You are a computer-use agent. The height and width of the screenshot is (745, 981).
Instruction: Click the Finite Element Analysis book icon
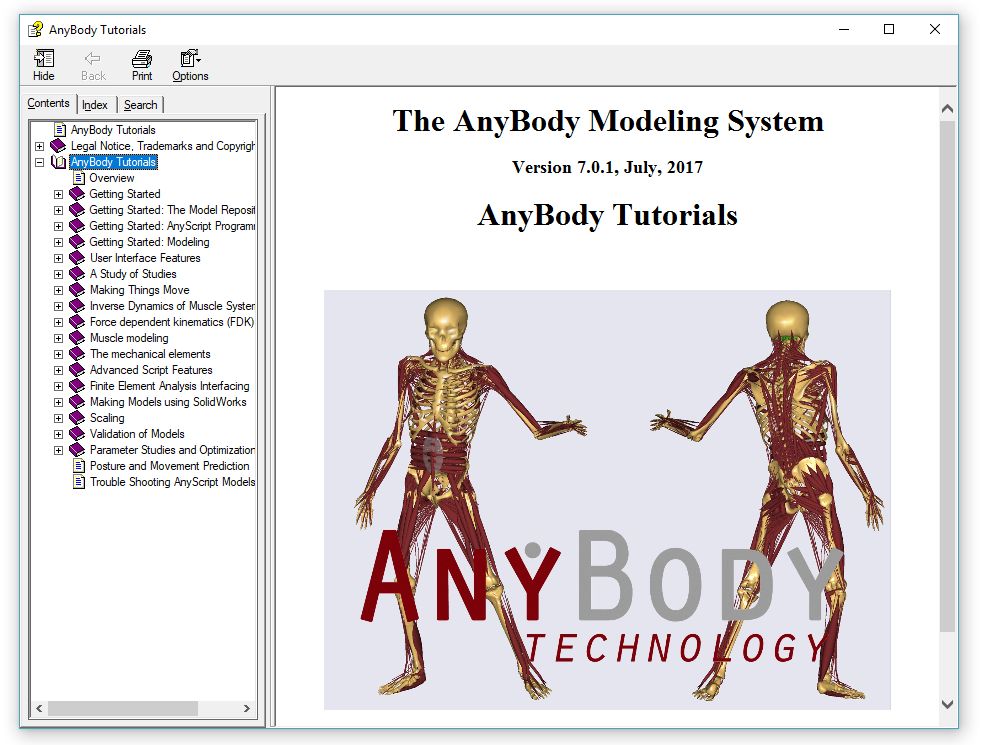point(77,386)
